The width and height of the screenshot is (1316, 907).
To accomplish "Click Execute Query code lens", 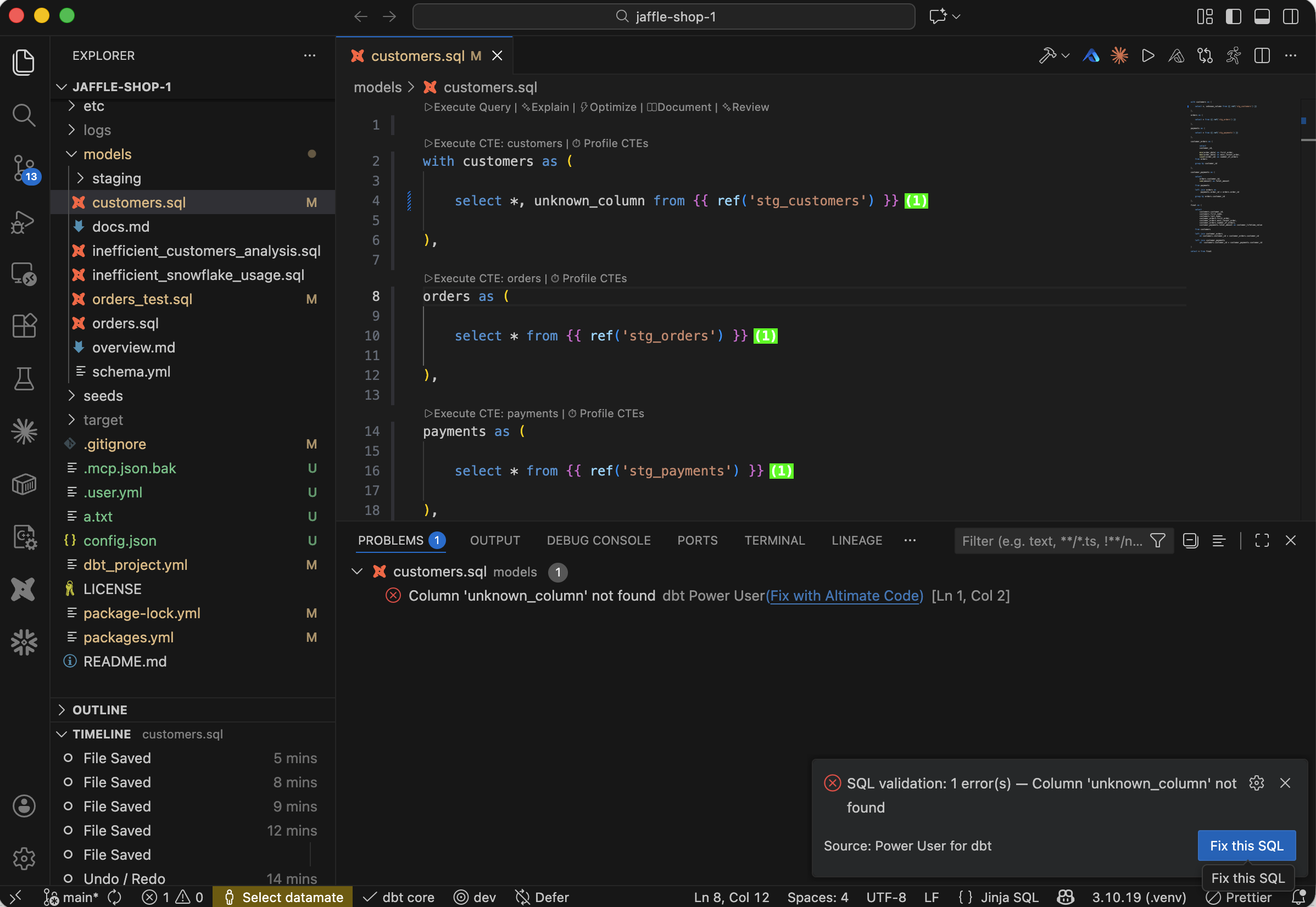I will [x=467, y=107].
